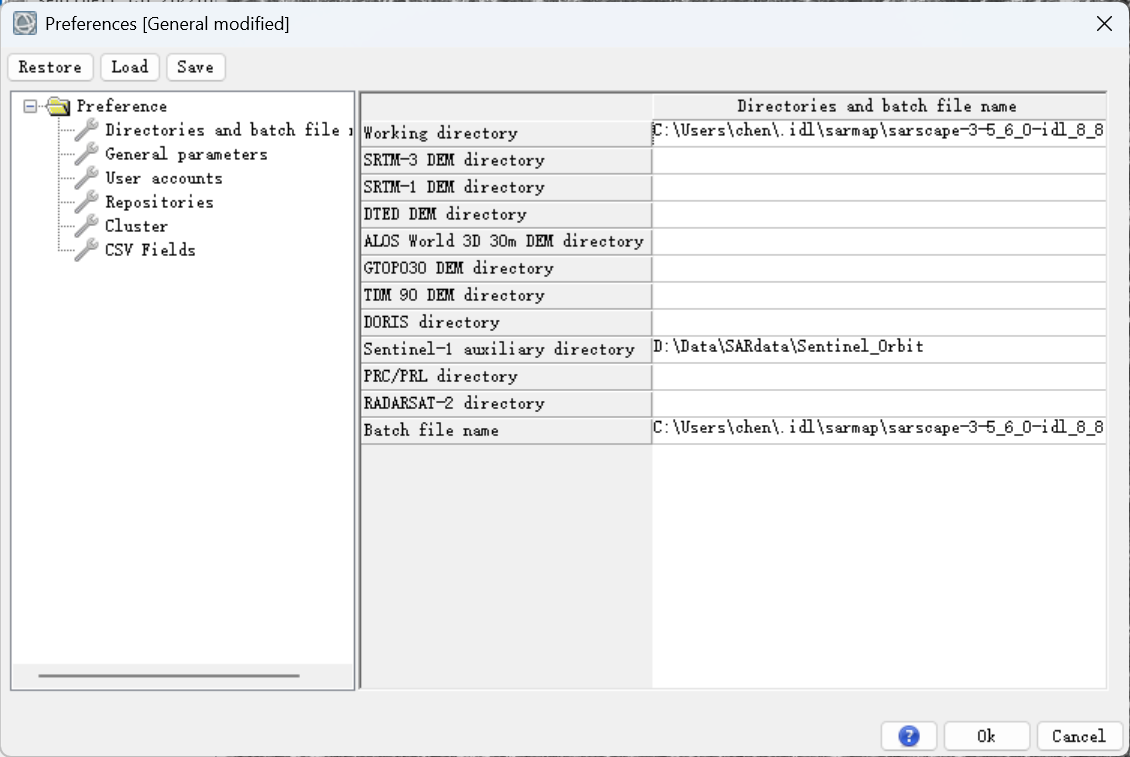
Task: Click the Sentinel-1 auxiliary directory label
Action: tap(506, 350)
